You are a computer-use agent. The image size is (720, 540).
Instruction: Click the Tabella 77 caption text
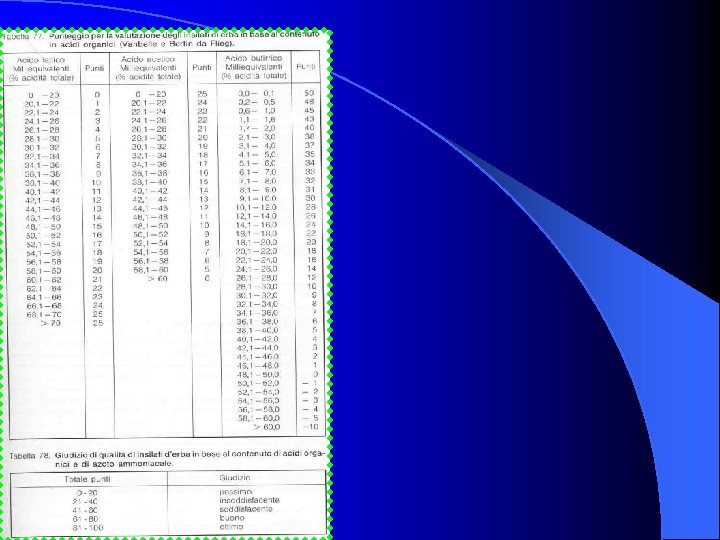[x=161, y=39]
